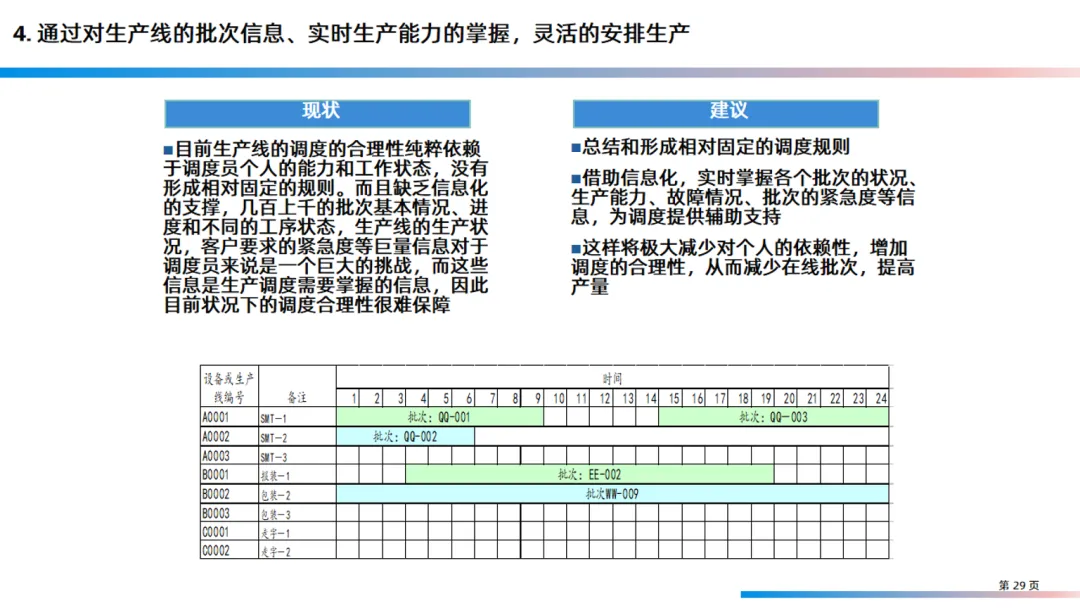Click the remark cell in row B0001
The width and height of the screenshot is (1080, 608).
tap(297, 474)
